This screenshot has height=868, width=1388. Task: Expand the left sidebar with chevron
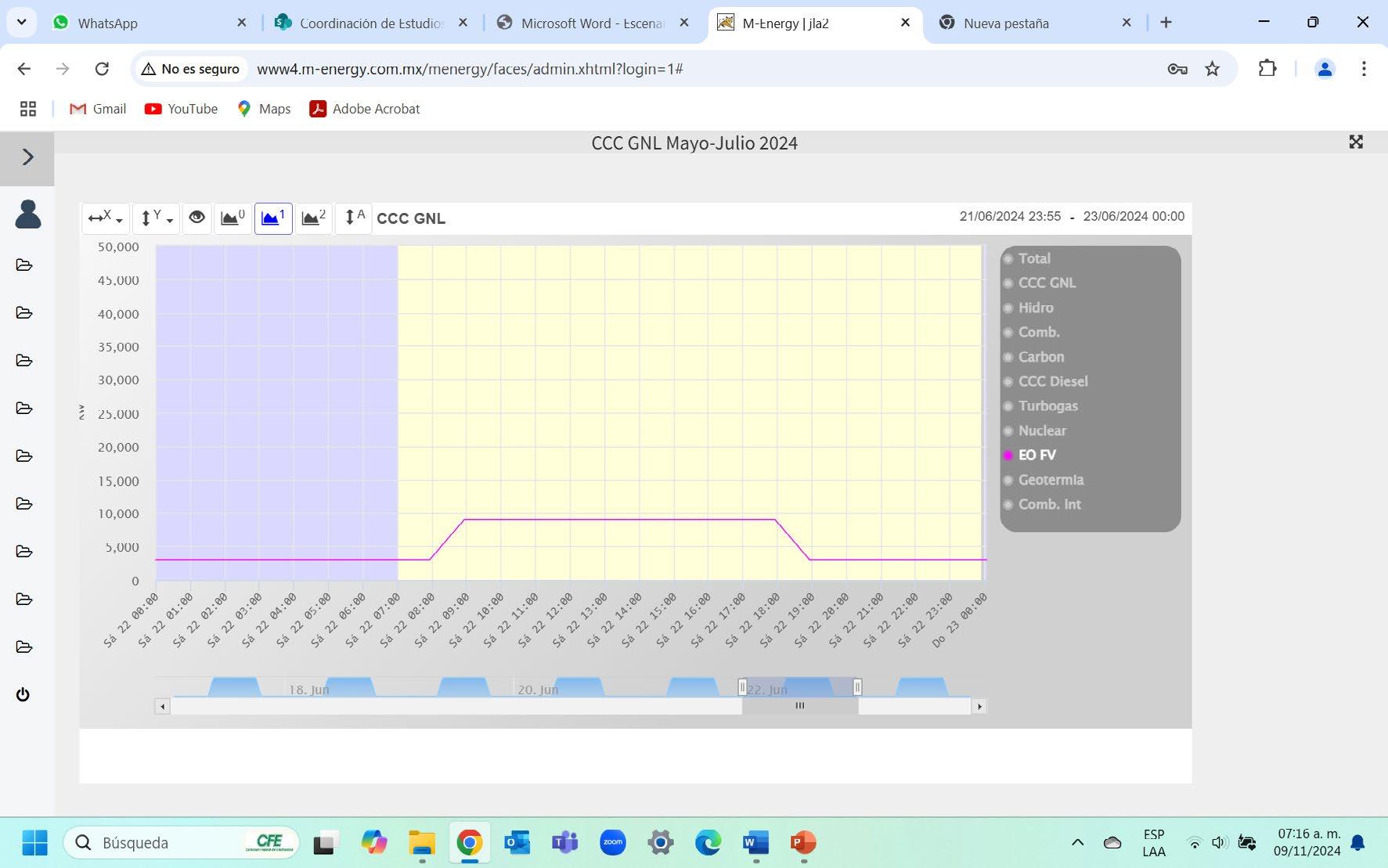click(x=27, y=157)
